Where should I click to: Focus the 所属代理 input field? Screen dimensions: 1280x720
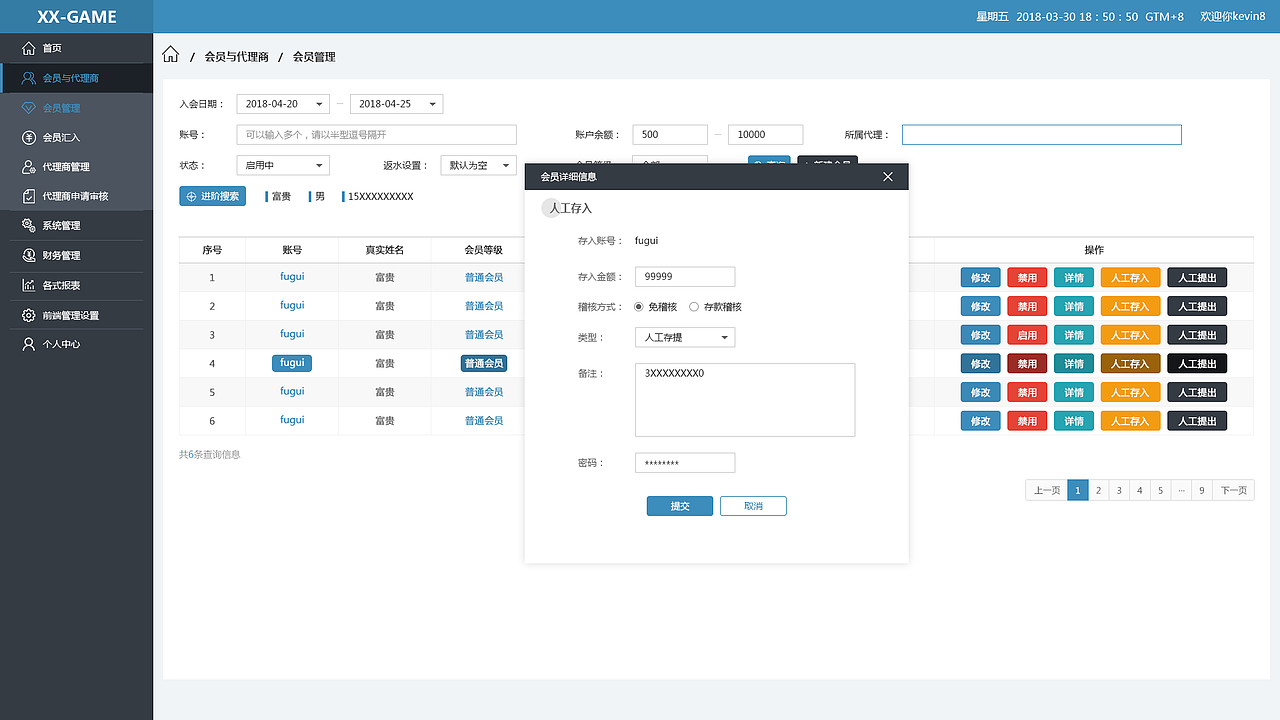1042,135
